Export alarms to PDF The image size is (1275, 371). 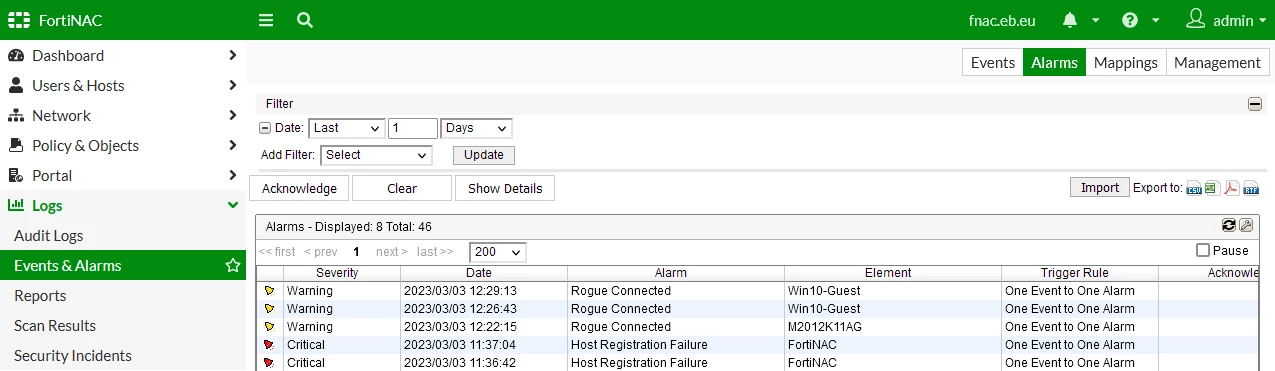1232,188
